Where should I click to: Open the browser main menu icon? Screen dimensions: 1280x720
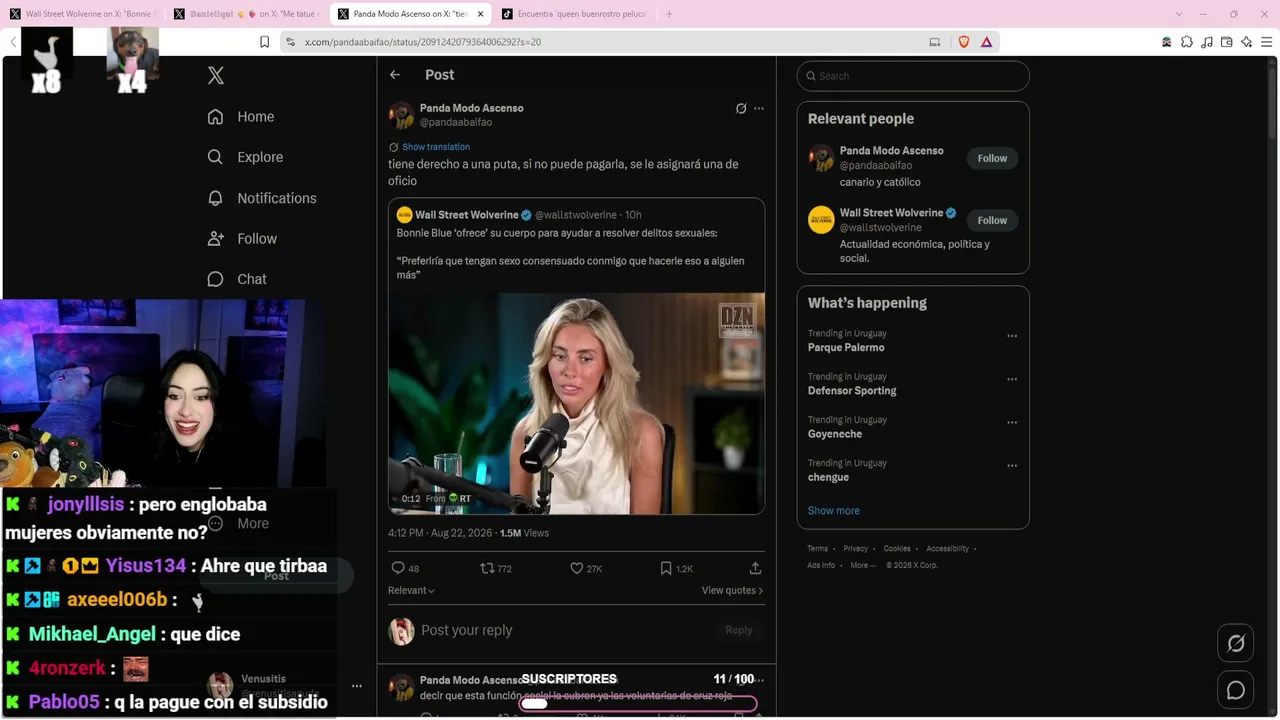(x=1267, y=42)
